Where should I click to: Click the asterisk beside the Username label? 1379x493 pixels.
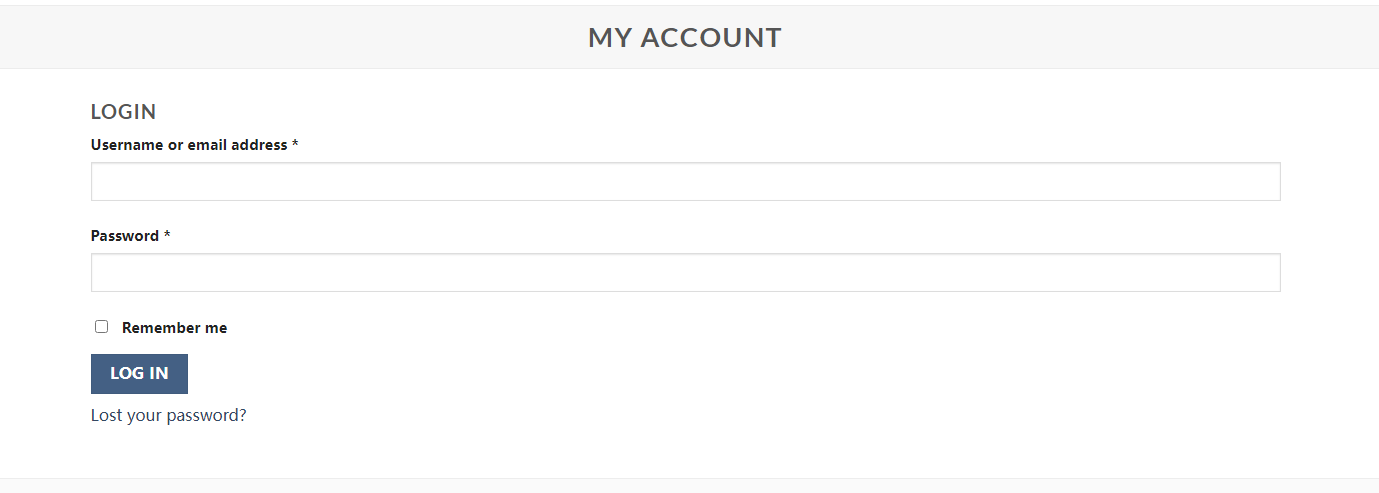coord(295,145)
